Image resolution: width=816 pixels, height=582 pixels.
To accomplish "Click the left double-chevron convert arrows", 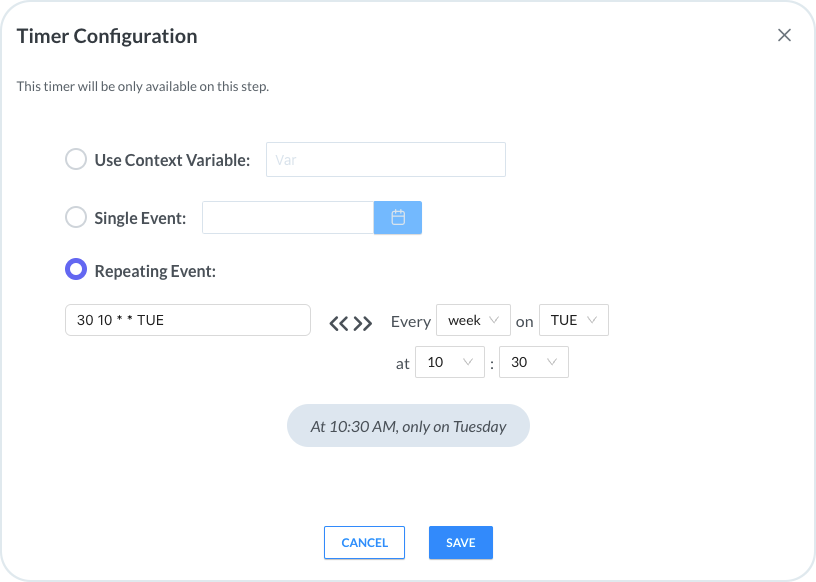I will point(339,322).
